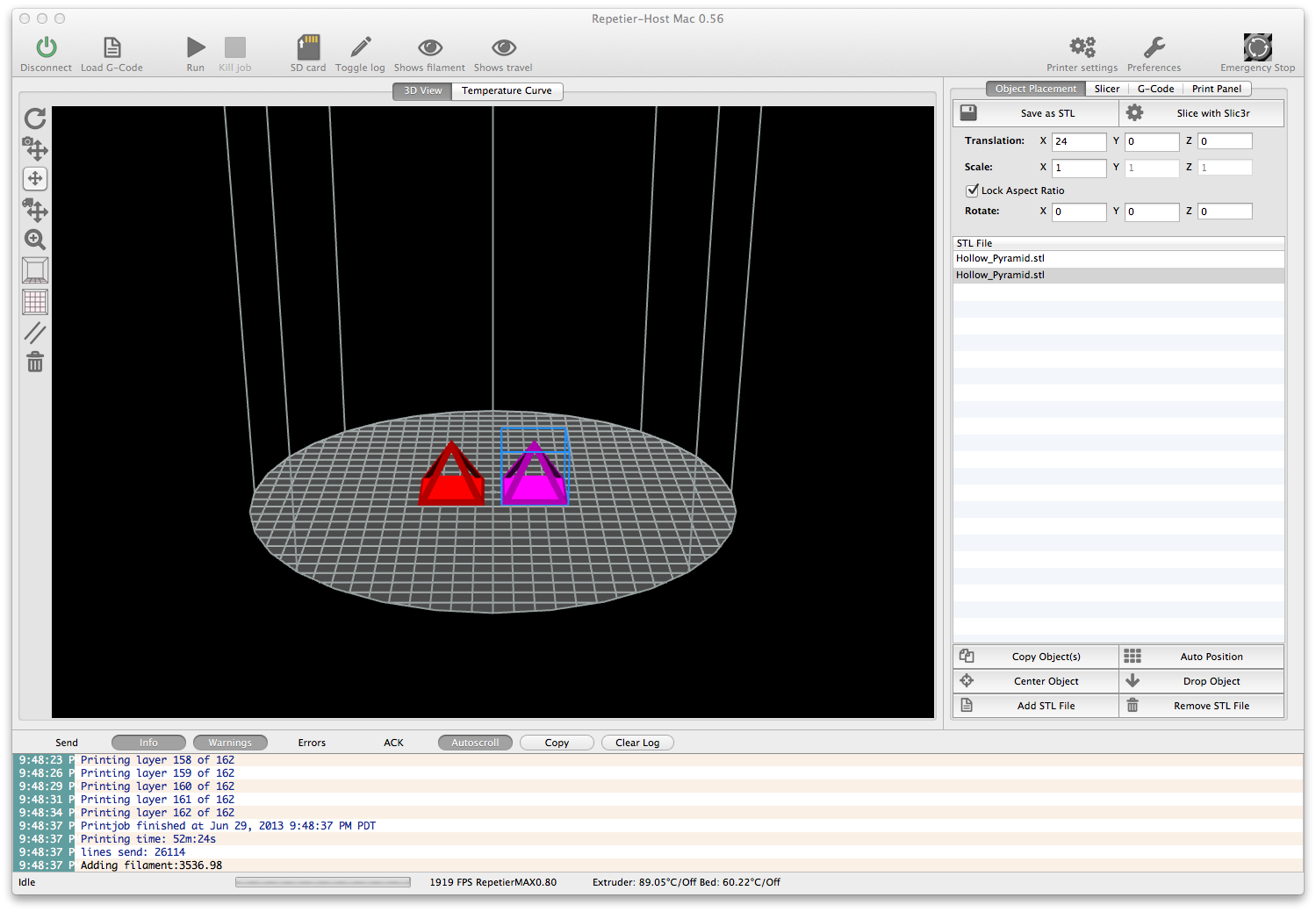Toggle Shows travel eye icon
Screen dimensions: 1316x912
coord(503,47)
